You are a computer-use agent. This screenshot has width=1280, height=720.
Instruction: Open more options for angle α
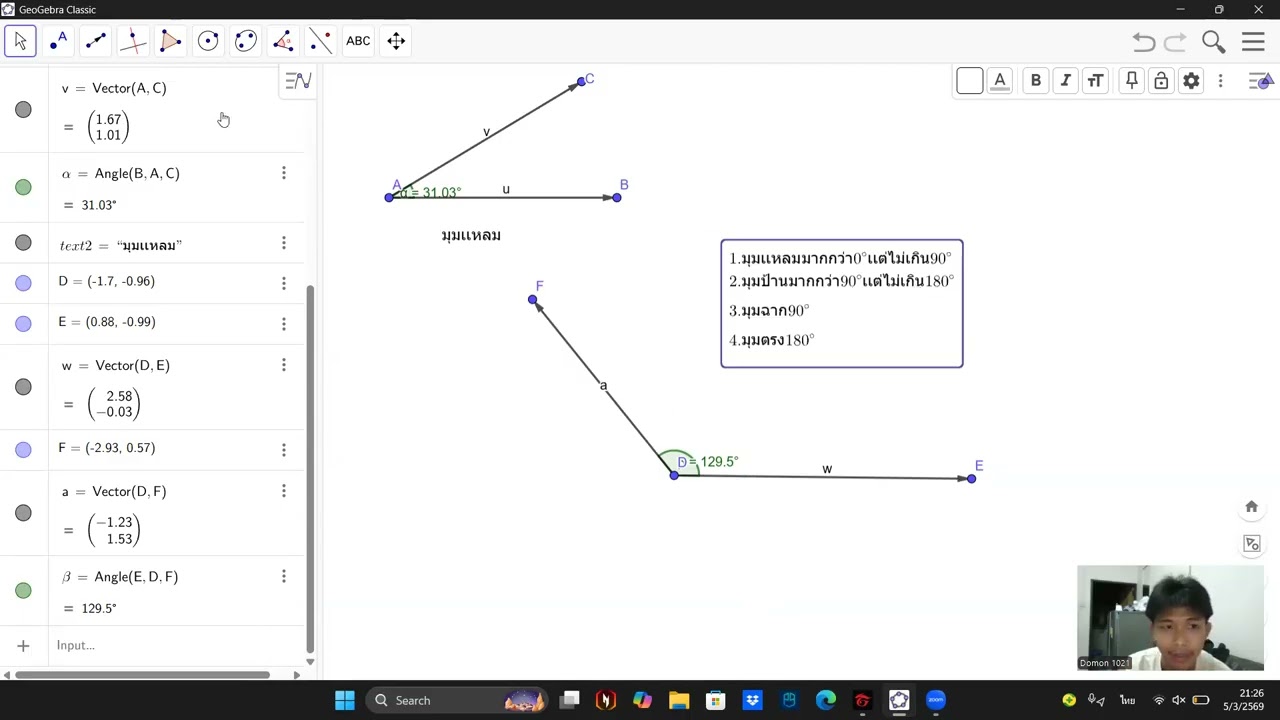[283, 174]
